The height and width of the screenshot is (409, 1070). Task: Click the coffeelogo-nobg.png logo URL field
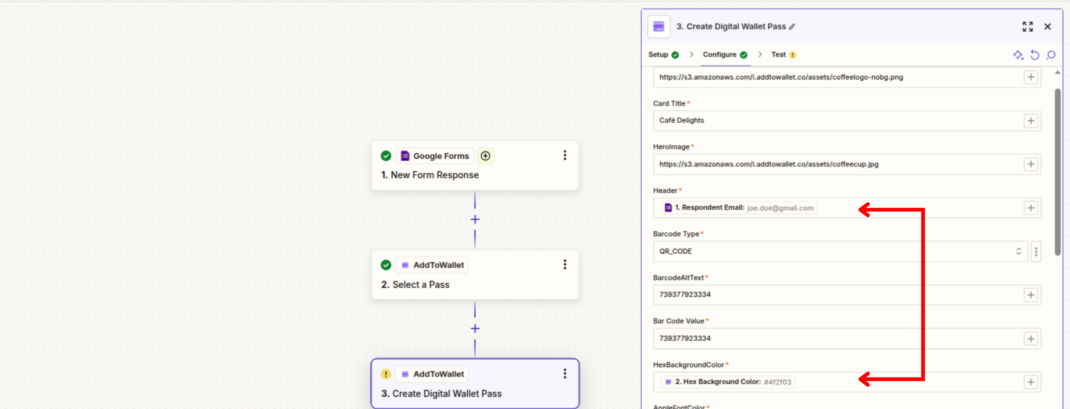point(847,77)
